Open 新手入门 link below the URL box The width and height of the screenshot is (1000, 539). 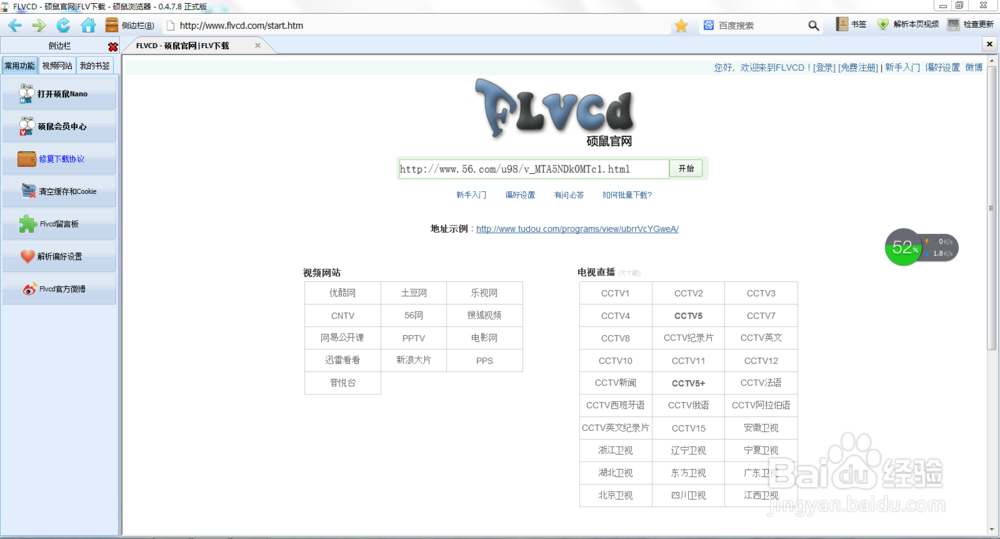471,195
